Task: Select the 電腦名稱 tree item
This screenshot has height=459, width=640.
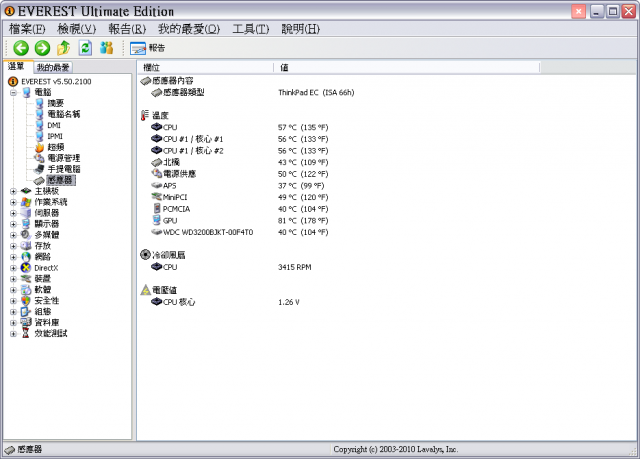Action: pos(64,114)
